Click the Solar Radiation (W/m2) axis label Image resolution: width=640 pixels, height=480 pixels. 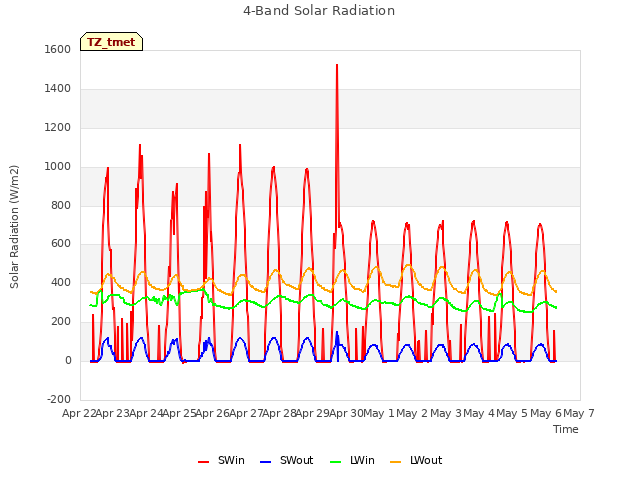click(14, 227)
